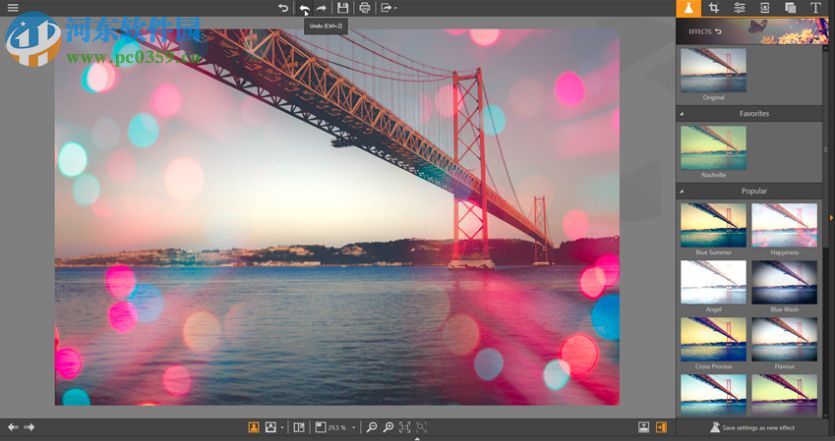Apply the Cross Process effect

point(713,339)
